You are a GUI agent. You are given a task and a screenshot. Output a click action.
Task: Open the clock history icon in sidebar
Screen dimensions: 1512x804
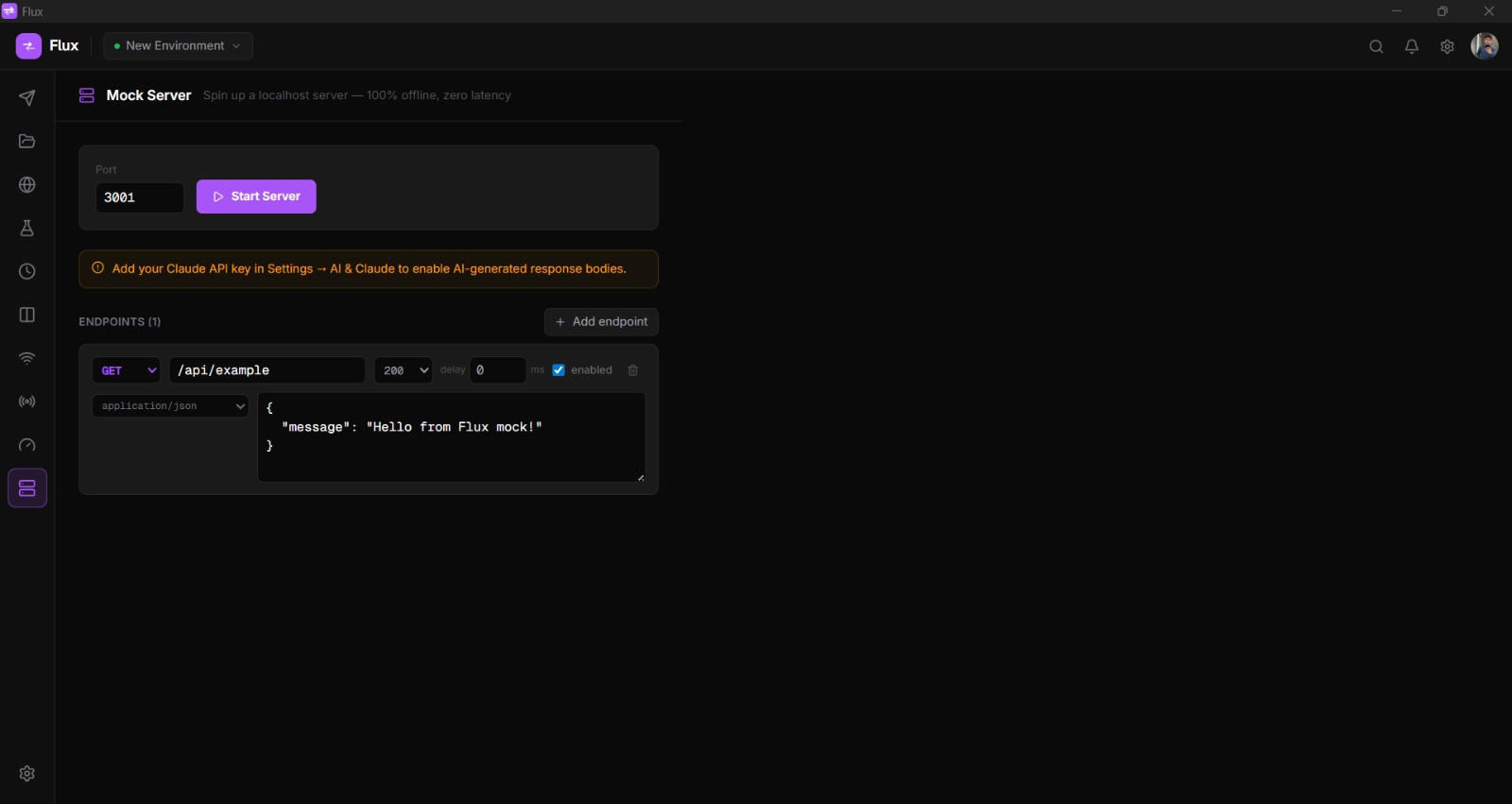27,272
